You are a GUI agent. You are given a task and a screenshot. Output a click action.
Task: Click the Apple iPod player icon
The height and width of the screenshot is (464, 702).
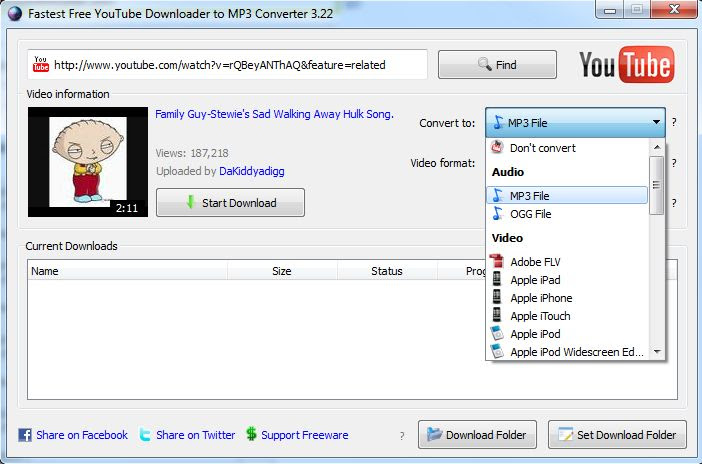(x=497, y=333)
